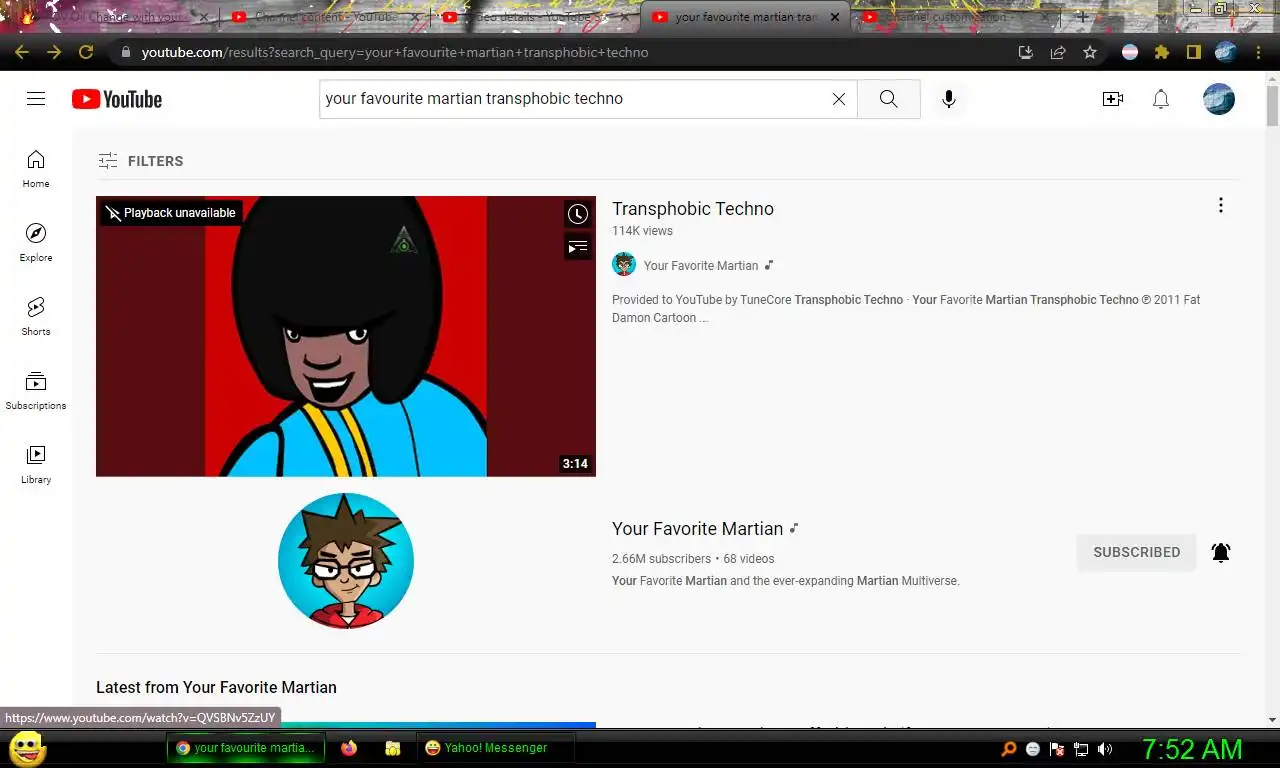Image resolution: width=1280 pixels, height=768 pixels.
Task: Open the Chrome three-dot menu
Action: 1258,52
